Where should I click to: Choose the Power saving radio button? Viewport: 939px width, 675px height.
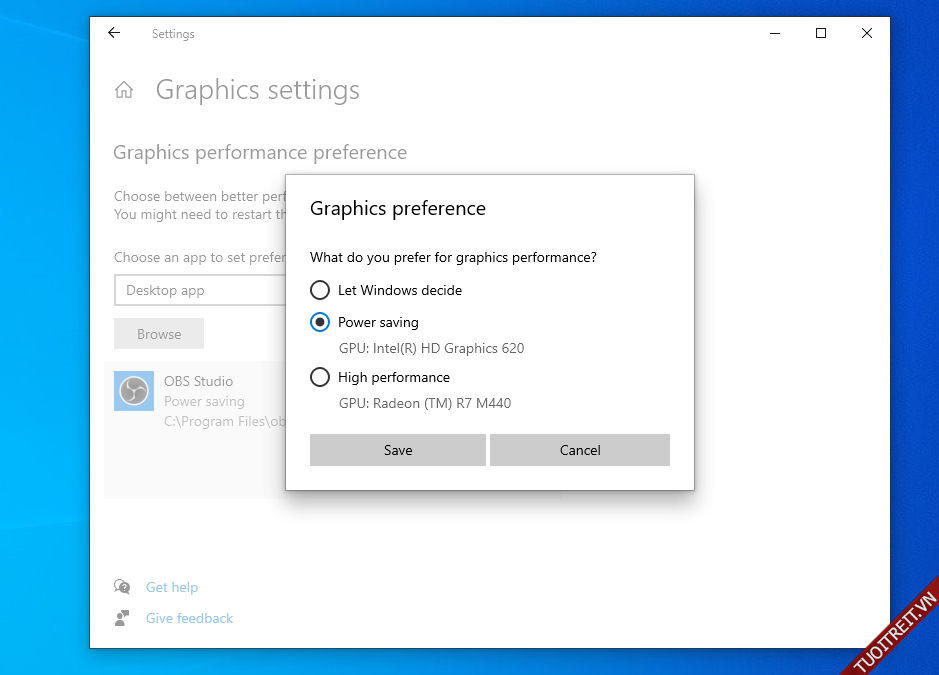(320, 322)
